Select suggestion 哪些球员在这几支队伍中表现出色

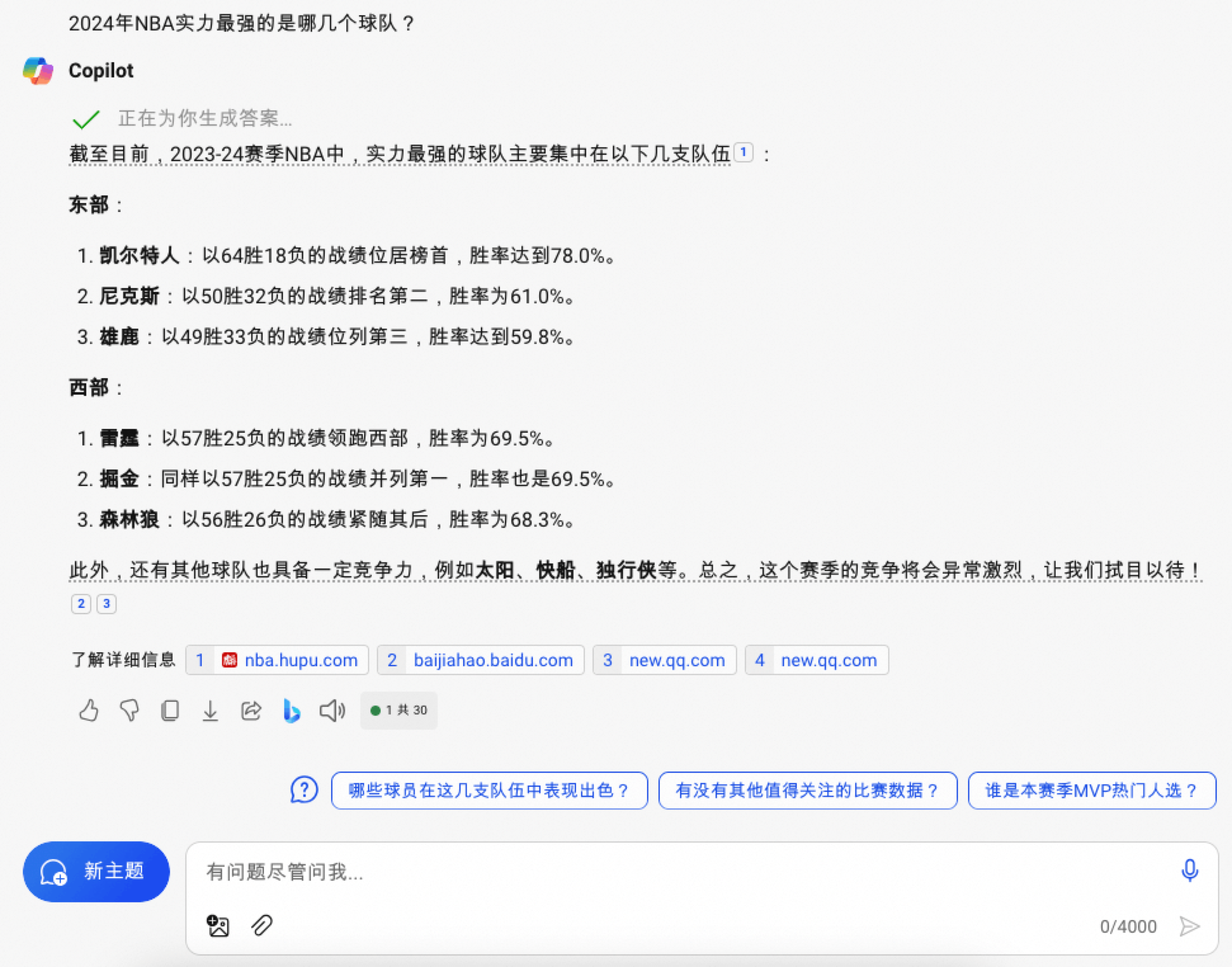489,790
